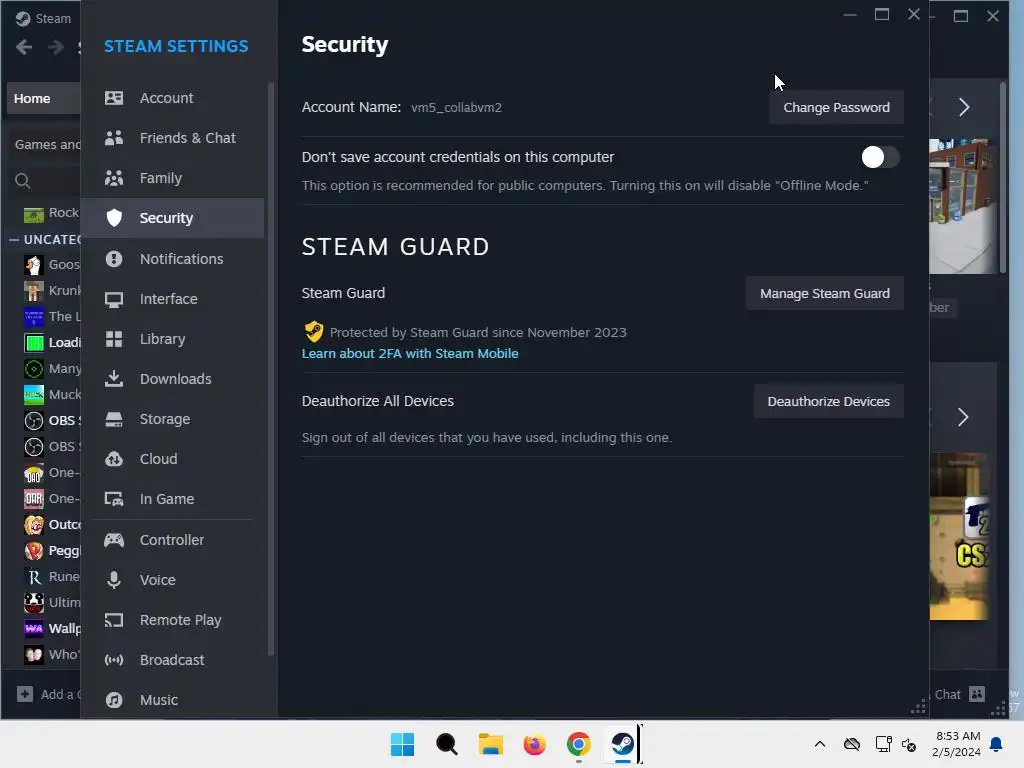Click the Controller gamepad icon
Viewport: 1024px width, 768px height.
pos(114,539)
